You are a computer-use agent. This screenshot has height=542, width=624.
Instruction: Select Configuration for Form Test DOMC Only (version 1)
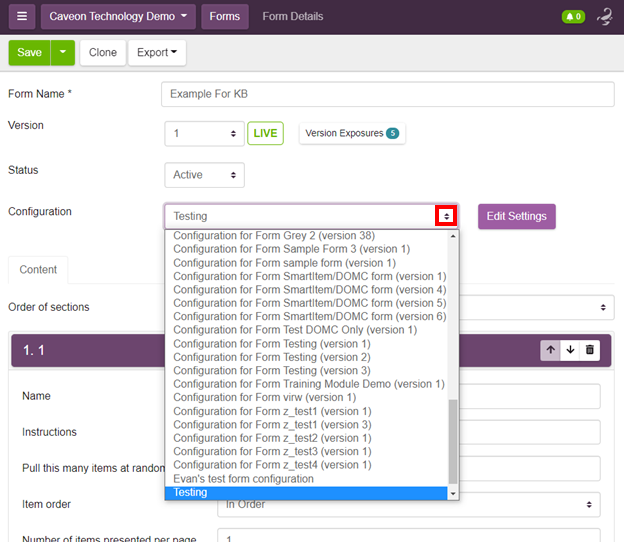coord(306,330)
